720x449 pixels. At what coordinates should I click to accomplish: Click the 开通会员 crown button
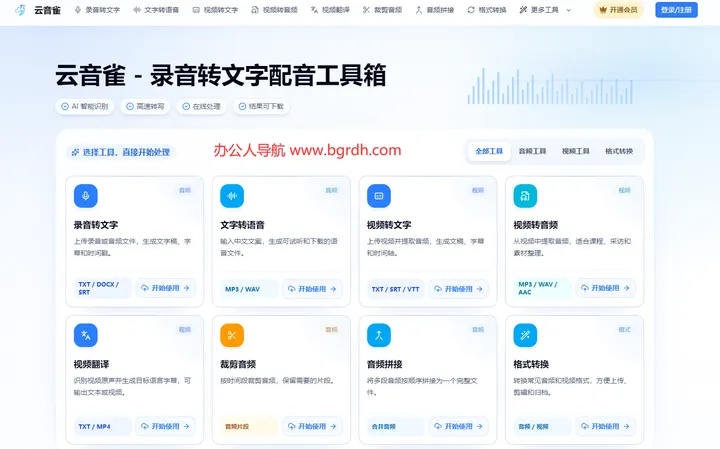click(x=619, y=10)
